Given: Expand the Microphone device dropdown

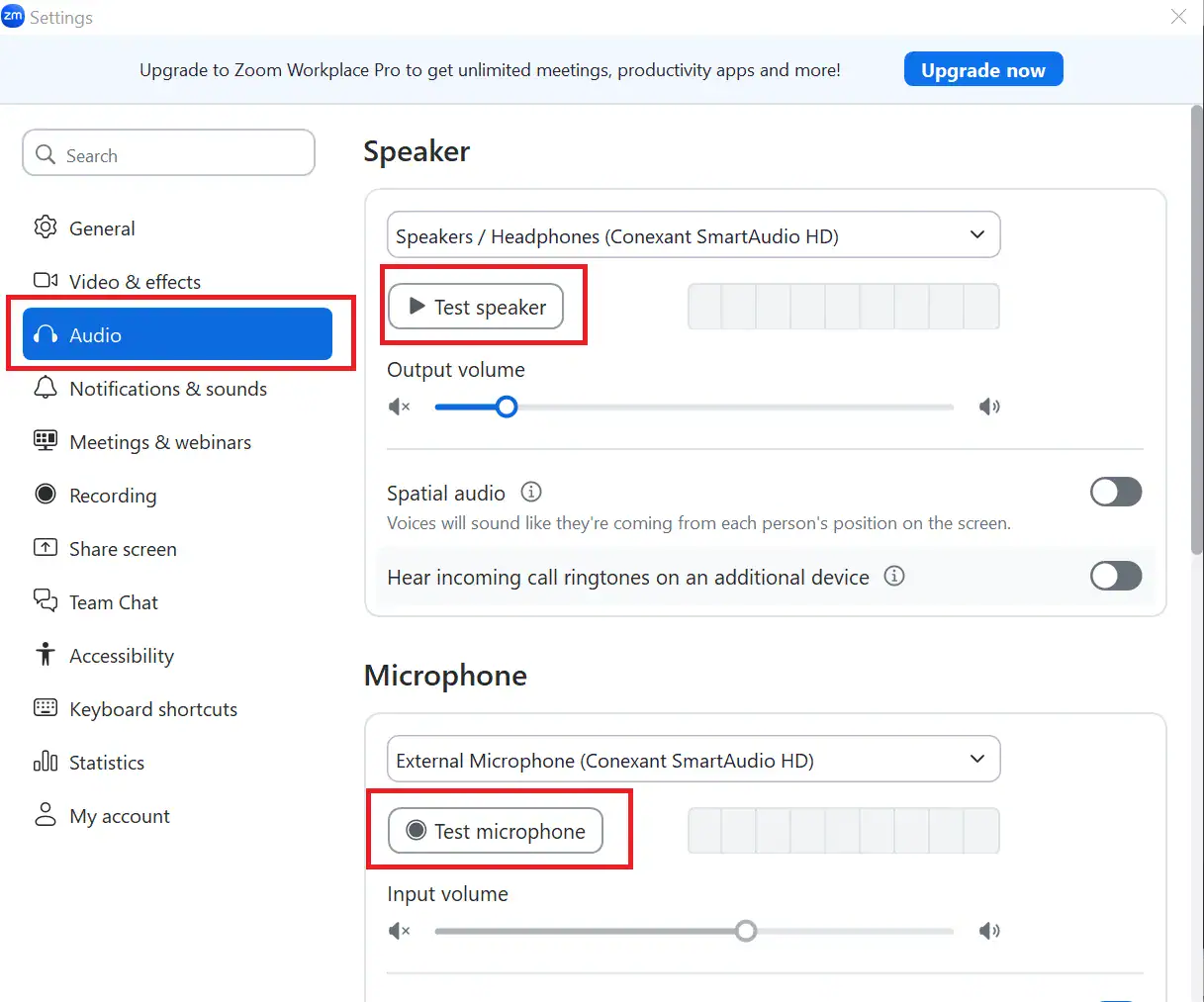Looking at the screenshot, I should (693, 760).
